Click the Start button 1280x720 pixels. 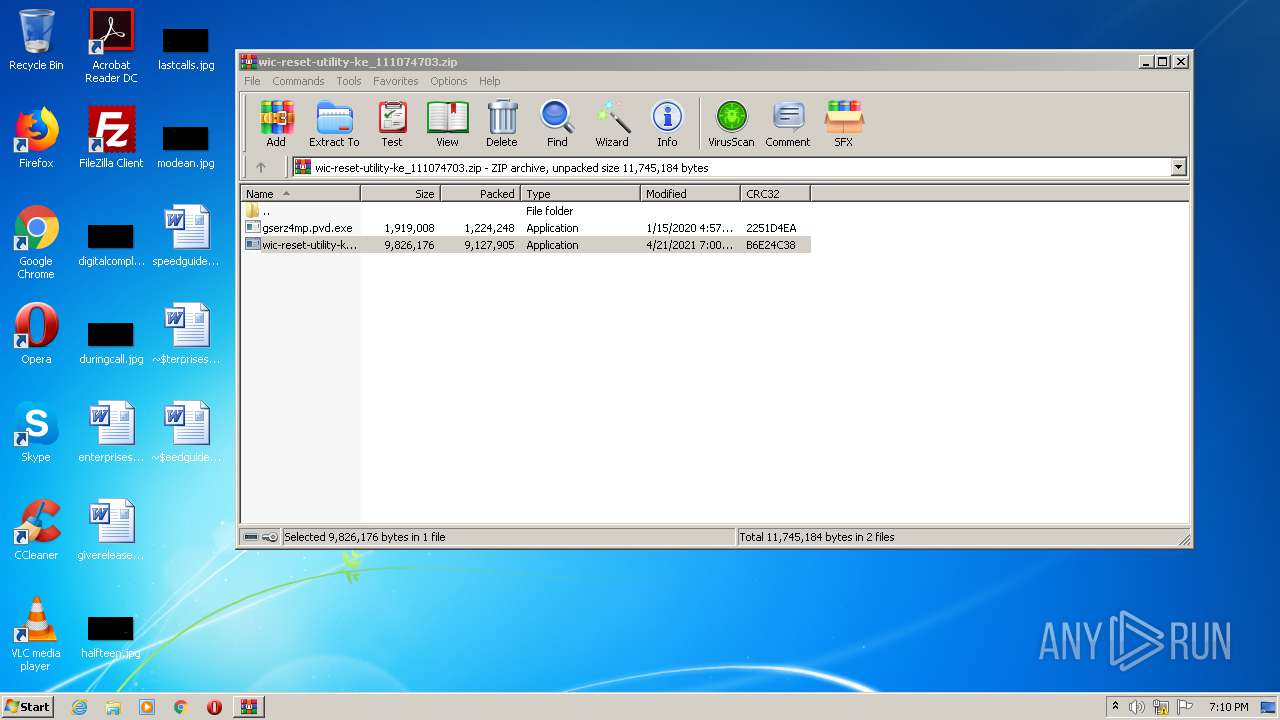click(28, 707)
